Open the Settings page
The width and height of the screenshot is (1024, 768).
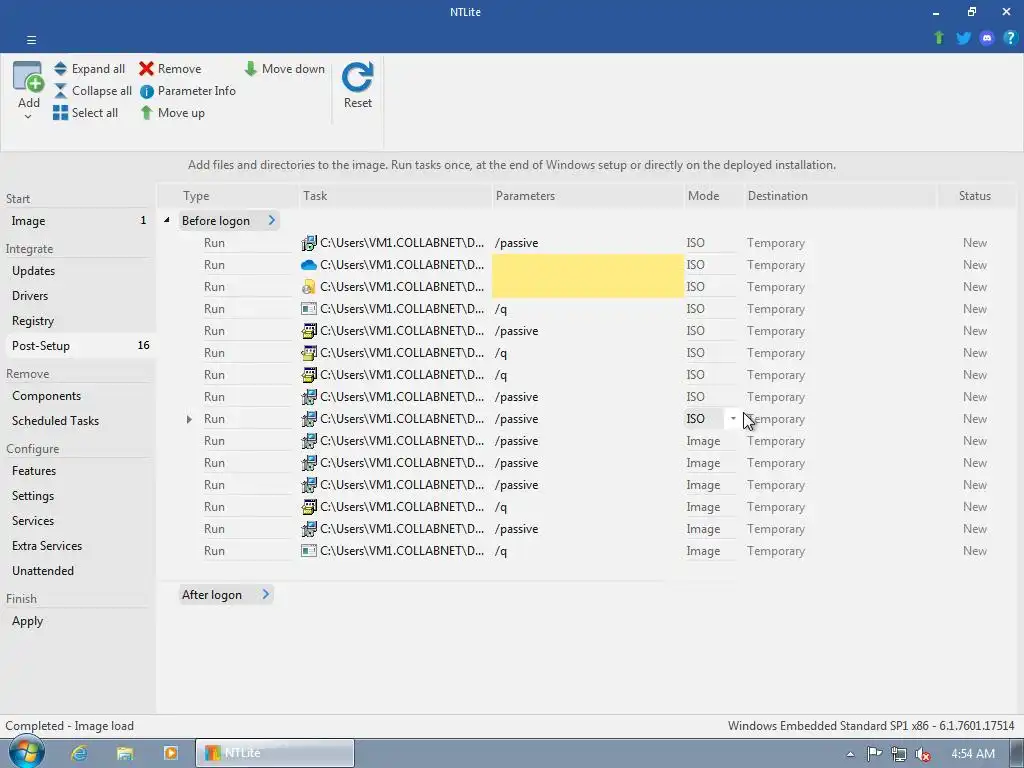coord(78,496)
